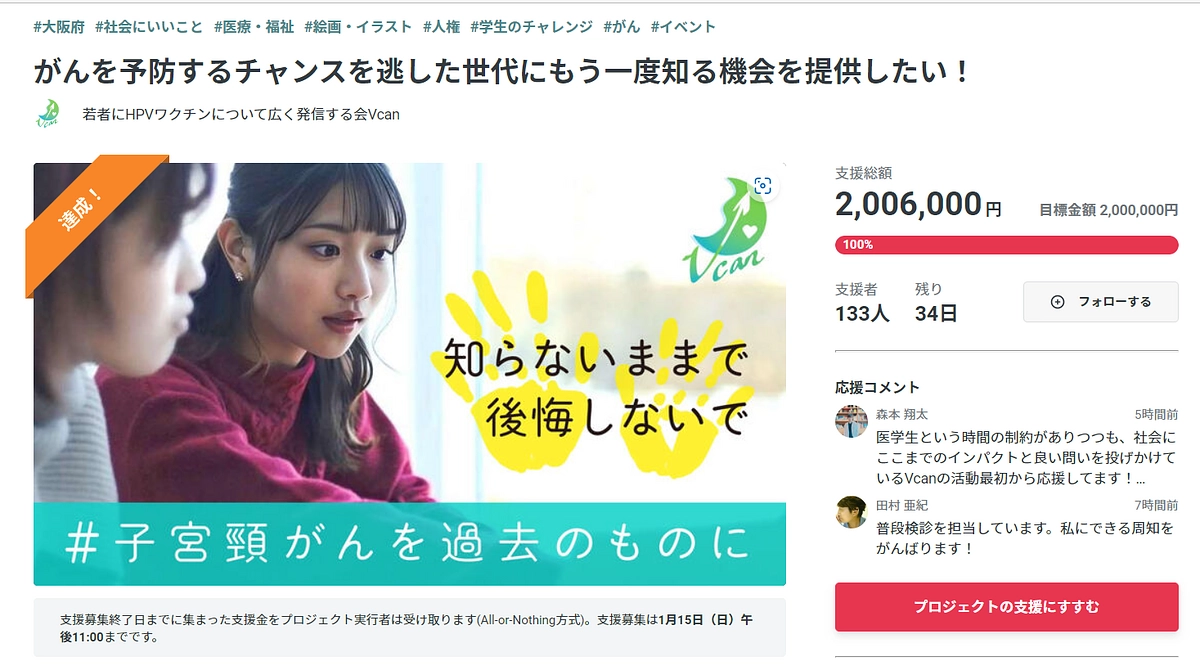Click the plus icon in フォローする button
The width and height of the screenshot is (1200, 666).
click(1058, 302)
